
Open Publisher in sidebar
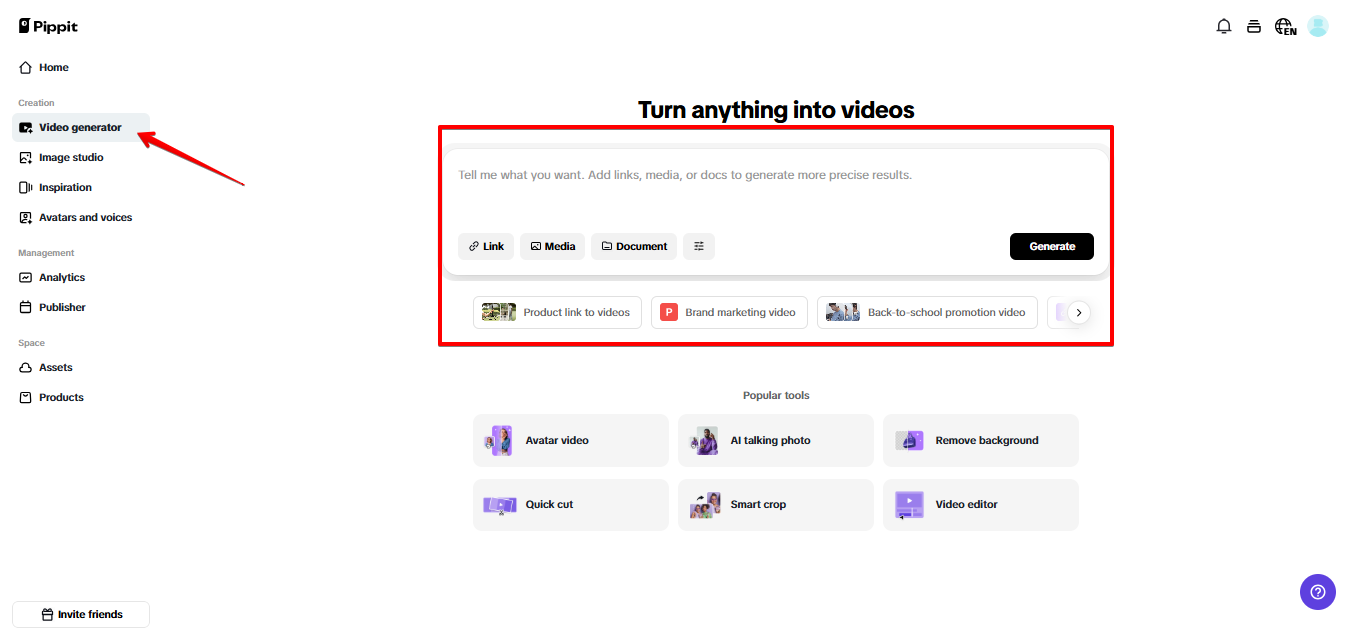click(81, 307)
